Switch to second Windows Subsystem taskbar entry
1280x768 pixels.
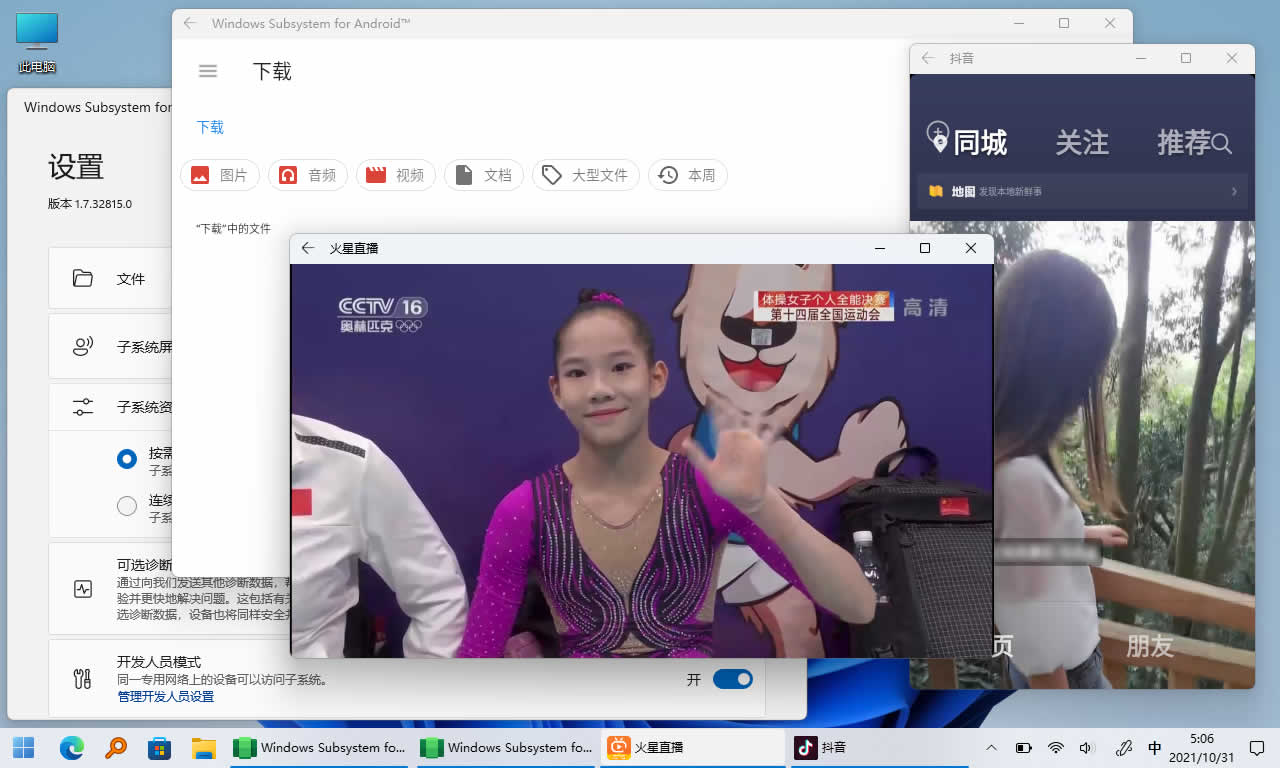[506, 747]
